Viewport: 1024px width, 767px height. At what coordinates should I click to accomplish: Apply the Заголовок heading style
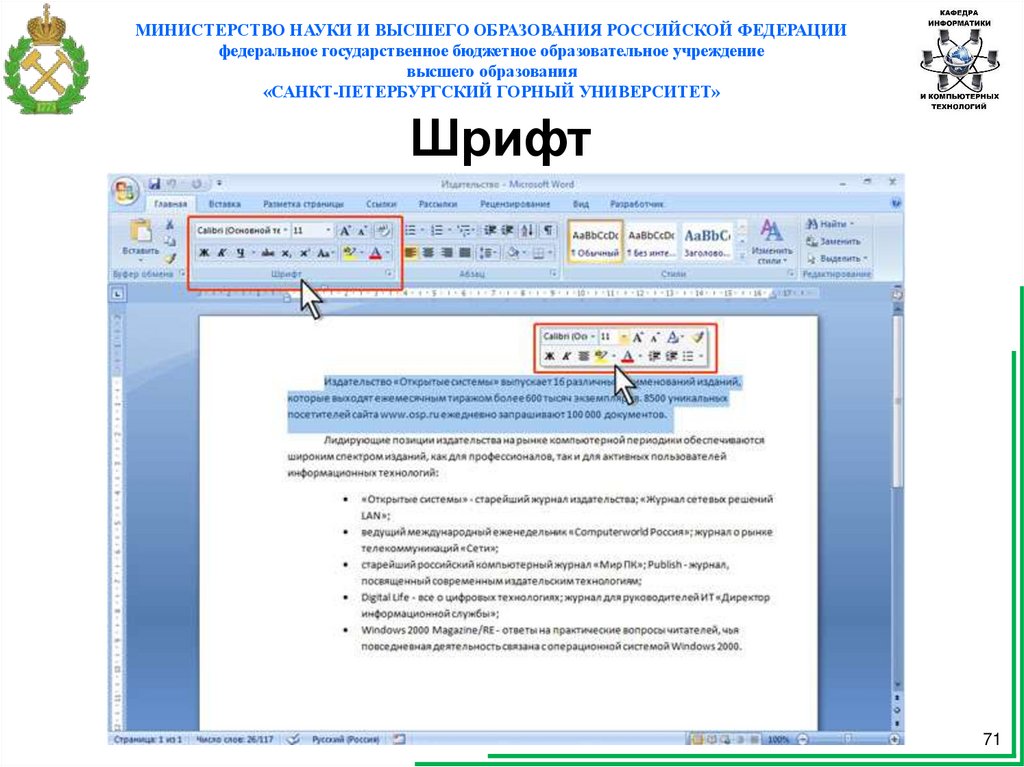coord(707,241)
